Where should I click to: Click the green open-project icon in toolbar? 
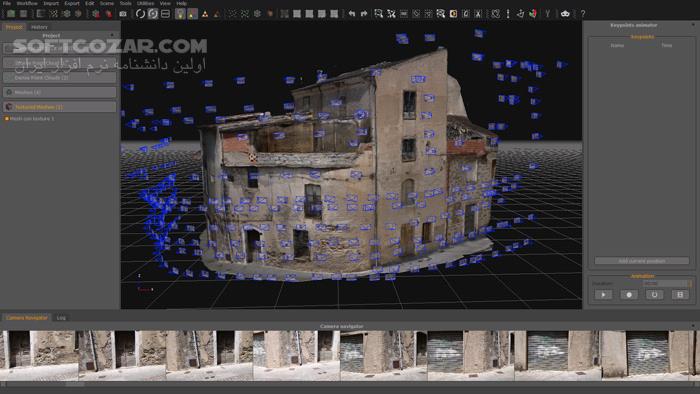coord(11,14)
